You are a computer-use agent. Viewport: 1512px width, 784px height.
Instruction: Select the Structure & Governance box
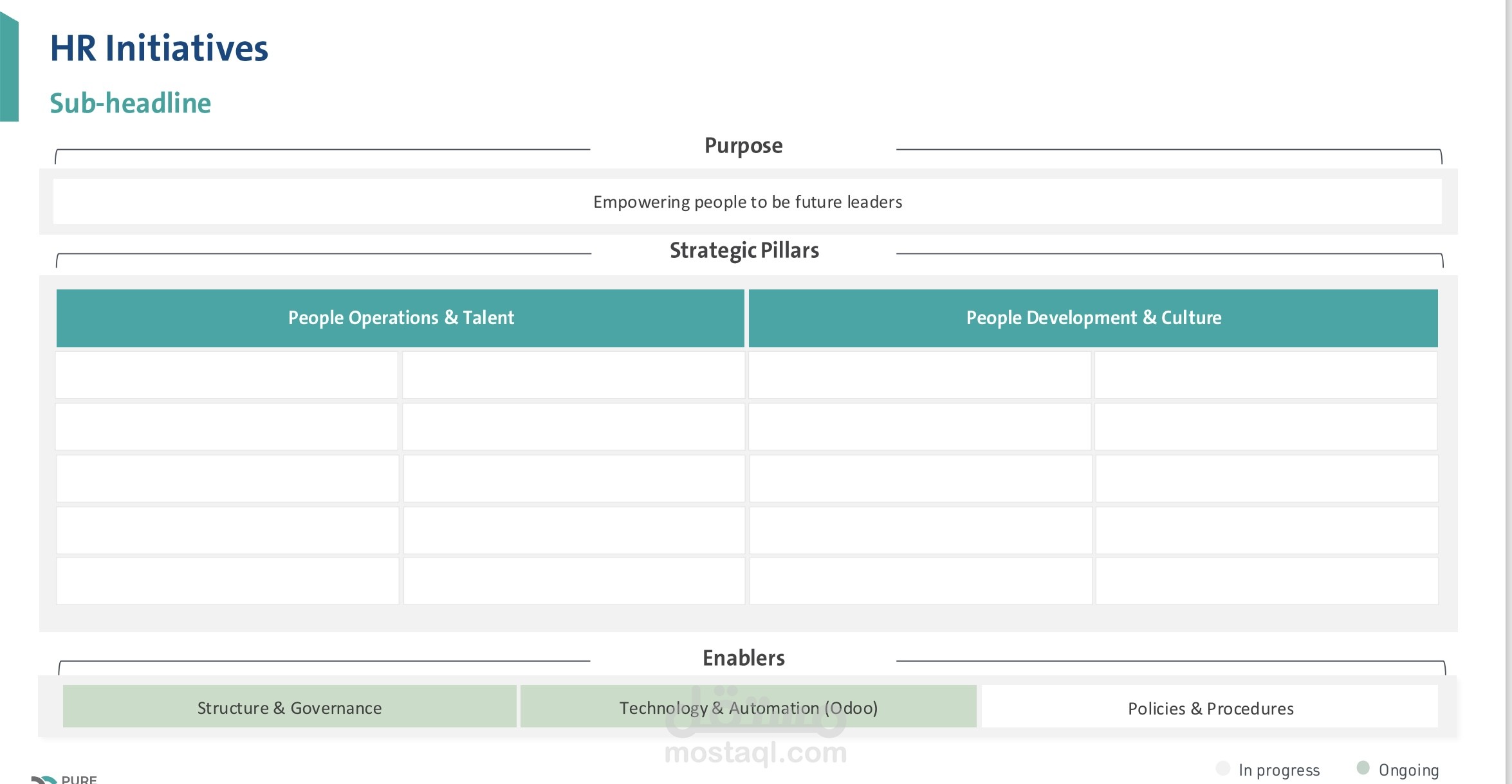tap(290, 707)
